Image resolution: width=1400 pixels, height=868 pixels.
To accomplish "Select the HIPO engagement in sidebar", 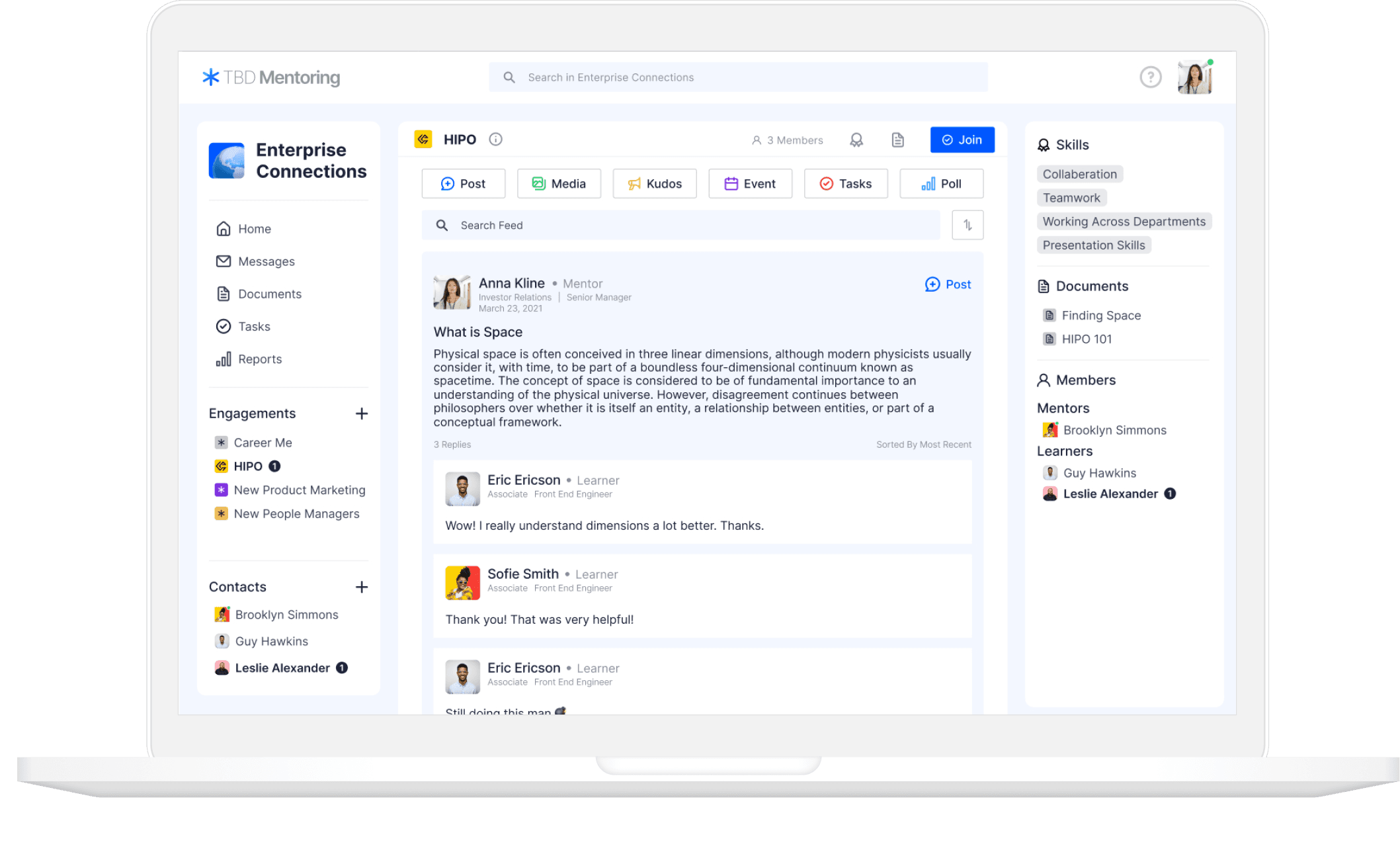I will [247, 466].
